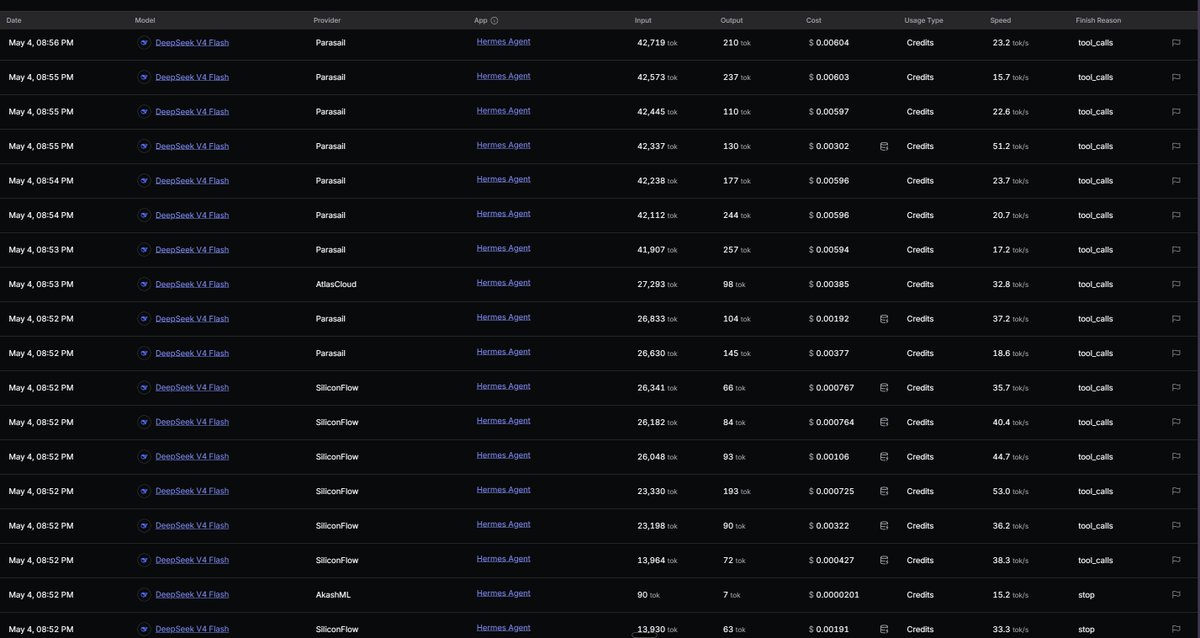Click the cache icon next to cost $0.00192
This screenshot has width=1200, height=638.
[x=884, y=319]
